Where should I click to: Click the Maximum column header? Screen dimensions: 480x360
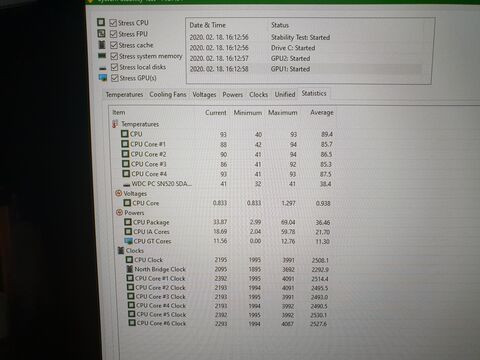pyautogui.click(x=283, y=113)
